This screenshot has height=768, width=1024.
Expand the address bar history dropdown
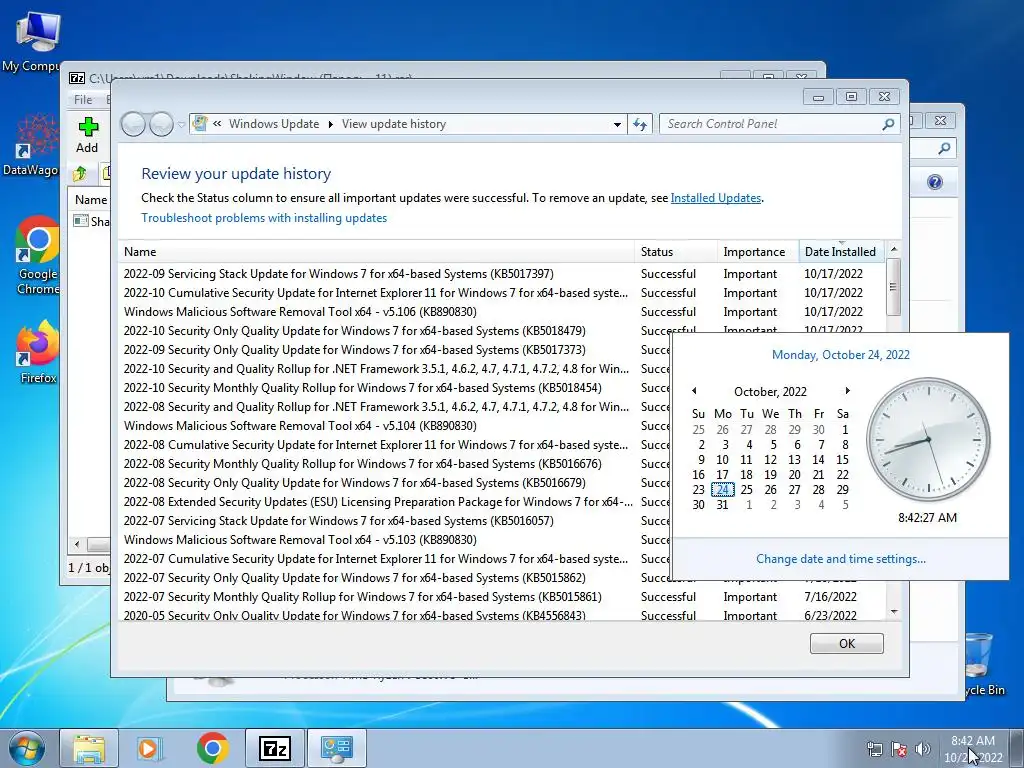coord(617,124)
